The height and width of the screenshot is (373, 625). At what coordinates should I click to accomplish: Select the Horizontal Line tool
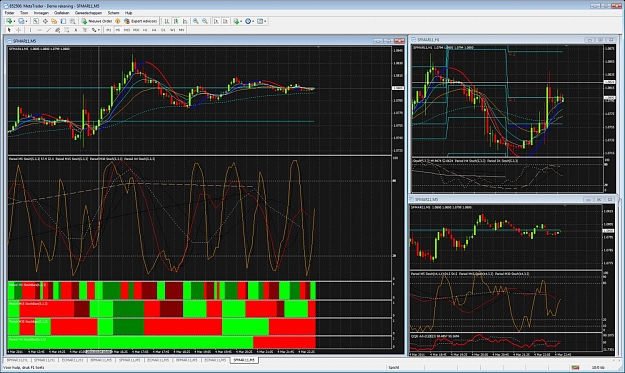coord(39,30)
